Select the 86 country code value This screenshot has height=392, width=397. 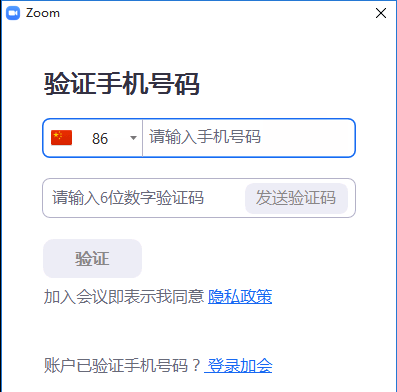point(100,139)
